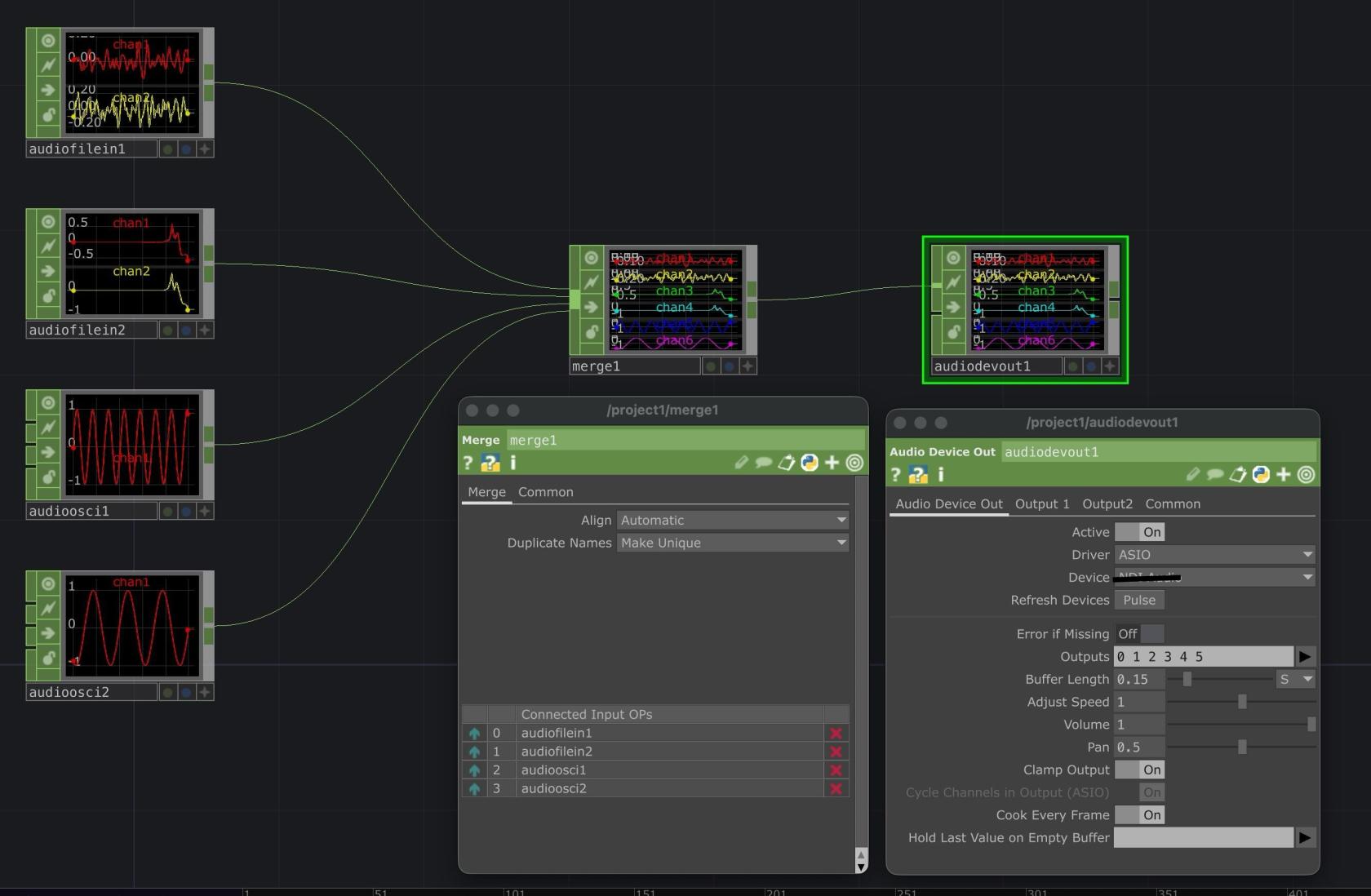The image size is (1371, 896).
Task: Open comment icon in merge1 window
Action: [x=764, y=463]
